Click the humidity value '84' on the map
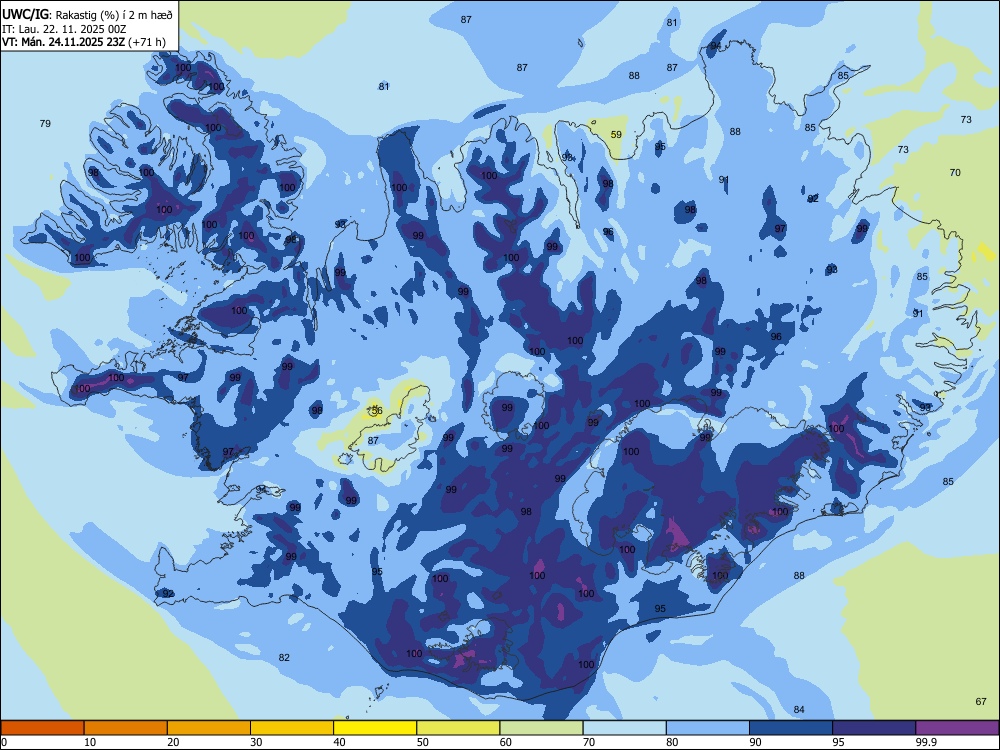Image resolution: width=1000 pixels, height=750 pixels. 799,710
